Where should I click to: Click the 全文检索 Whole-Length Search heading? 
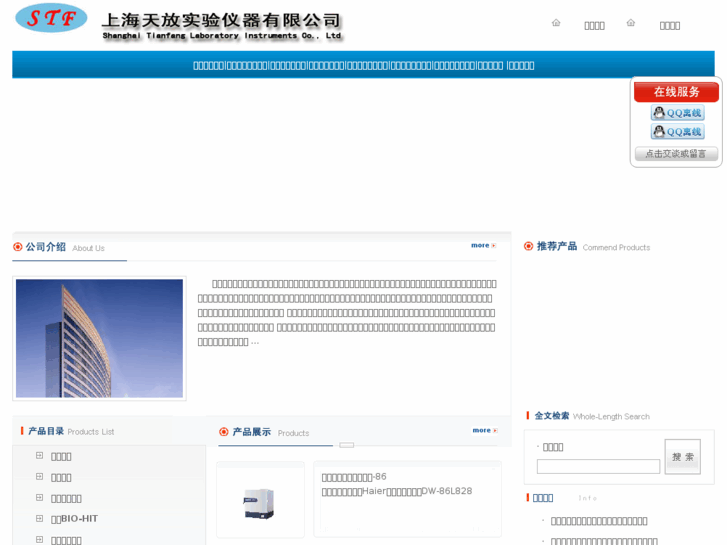tap(592, 416)
